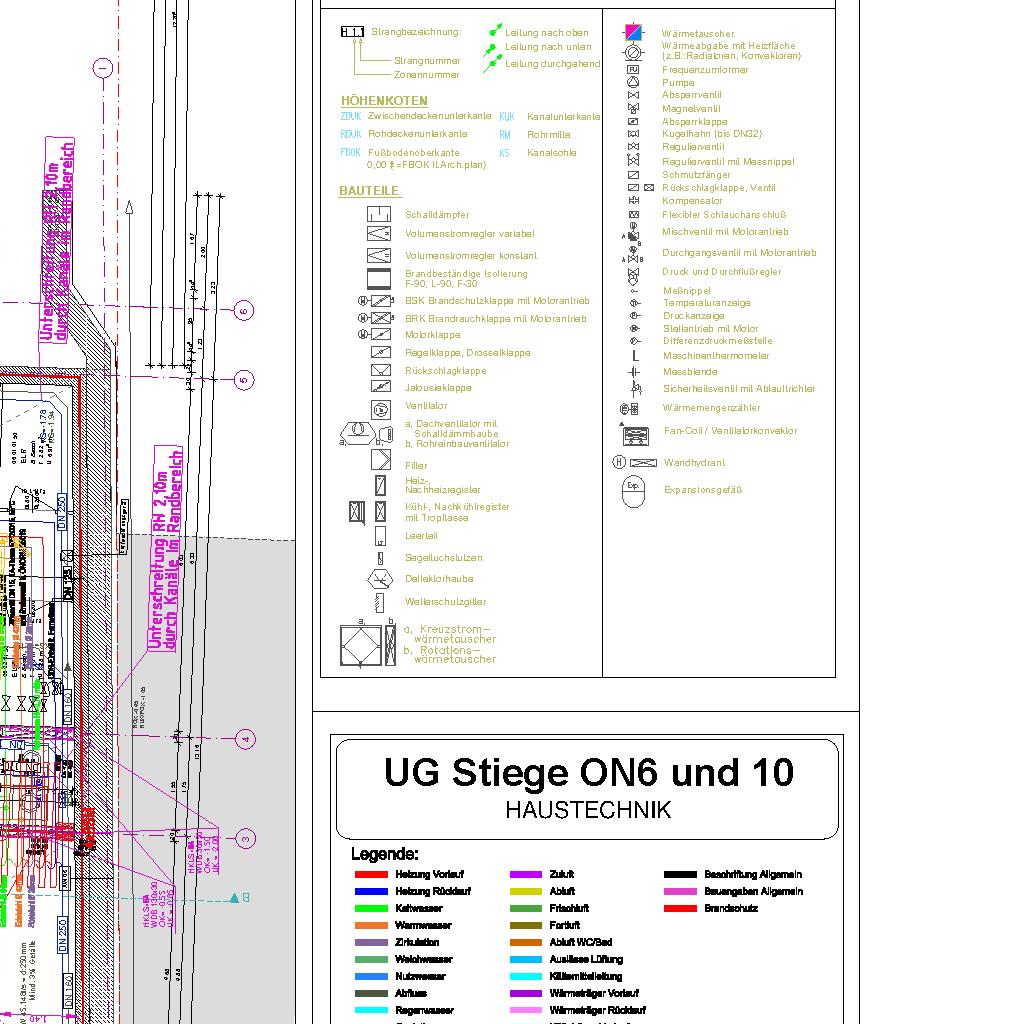Select the green Kaltwasser color swatch

(x=371, y=908)
